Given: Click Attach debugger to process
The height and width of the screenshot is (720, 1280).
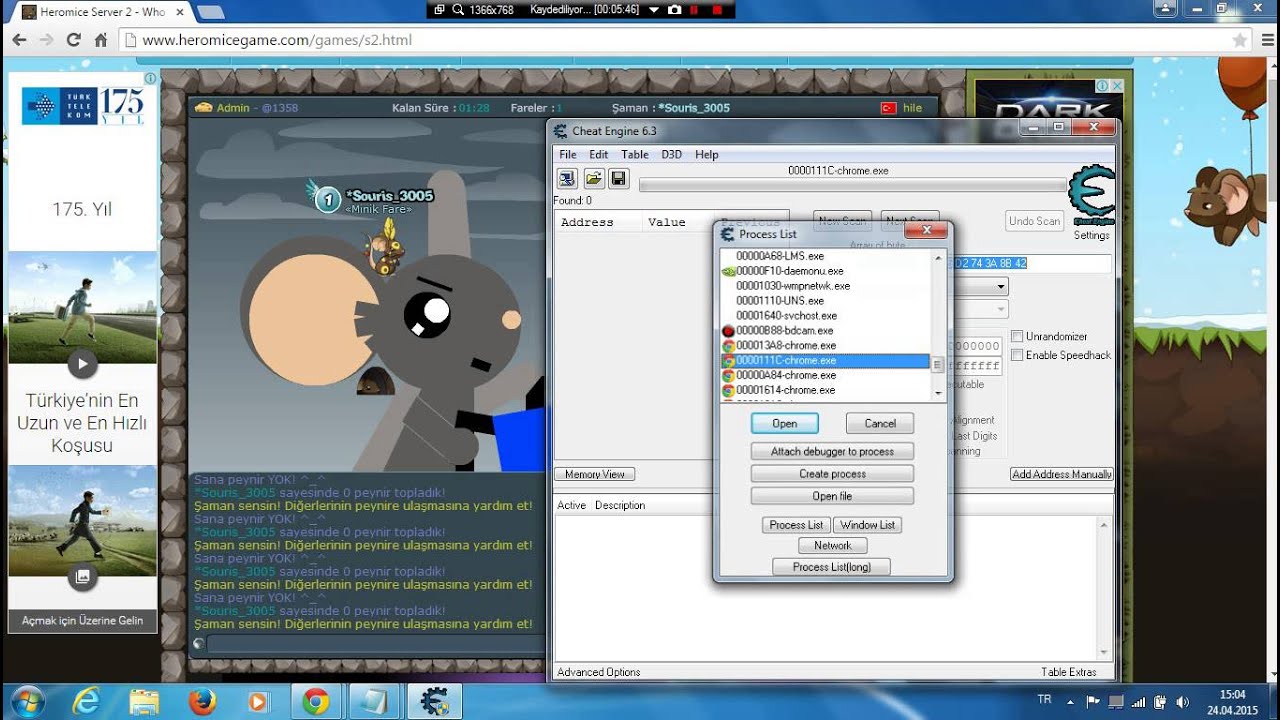Looking at the screenshot, I should pyautogui.click(x=832, y=451).
